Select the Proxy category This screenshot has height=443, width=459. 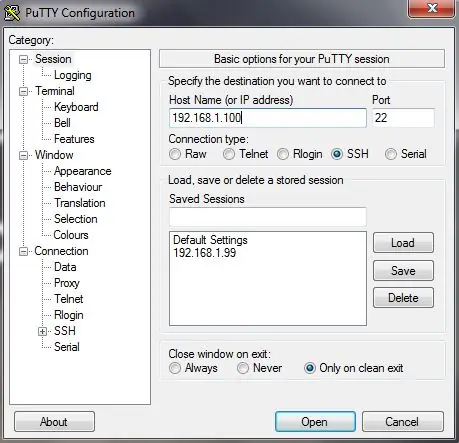pyautogui.click(x=67, y=283)
